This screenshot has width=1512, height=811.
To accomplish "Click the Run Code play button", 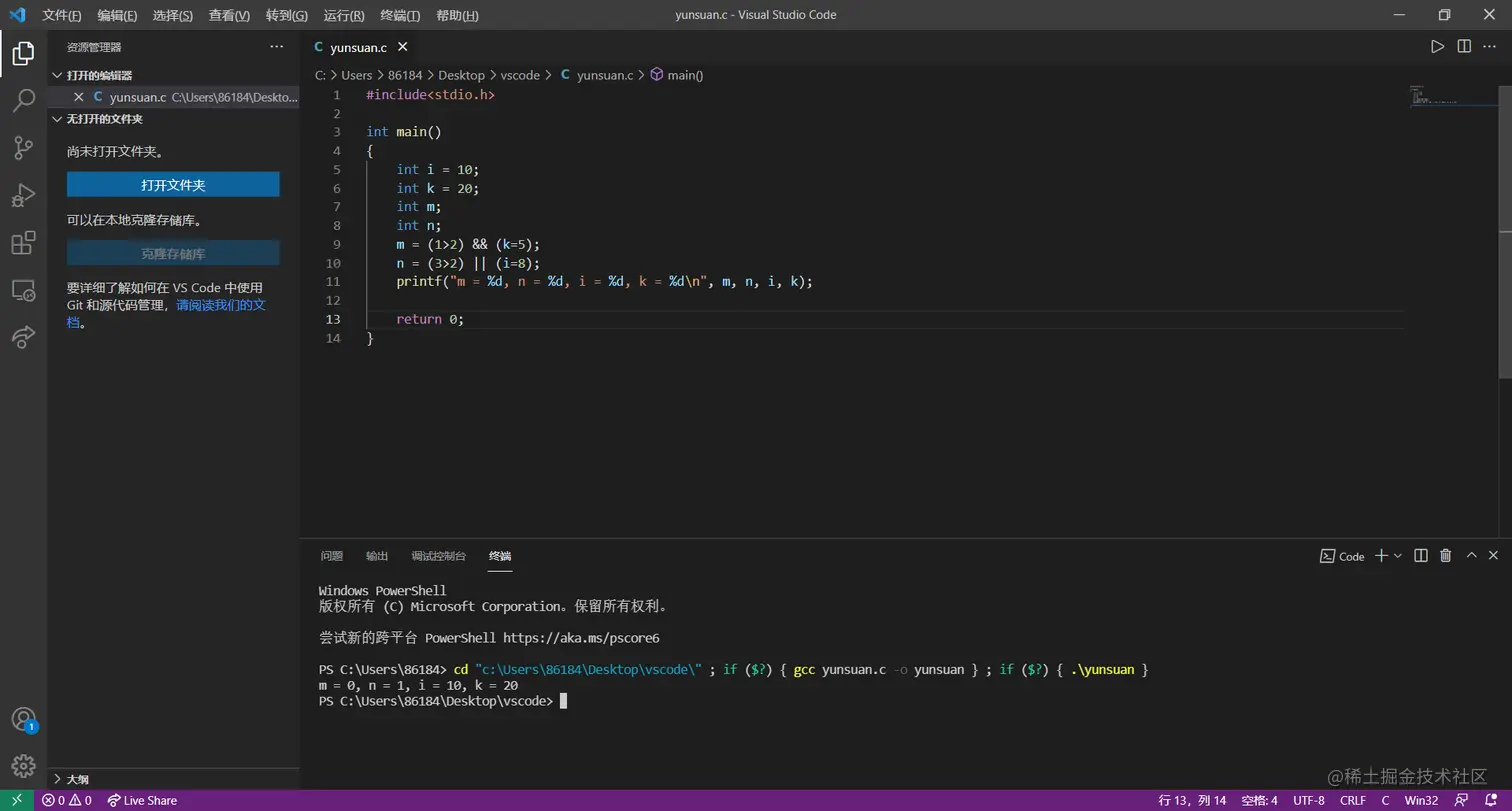I will [1437, 47].
